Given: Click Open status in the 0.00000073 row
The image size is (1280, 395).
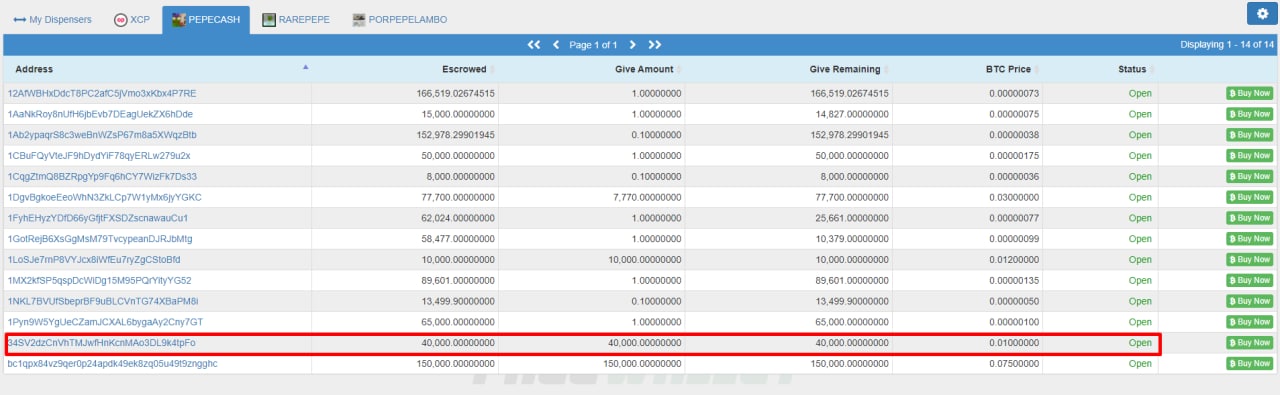Looking at the screenshot, I should point(1140,93).
